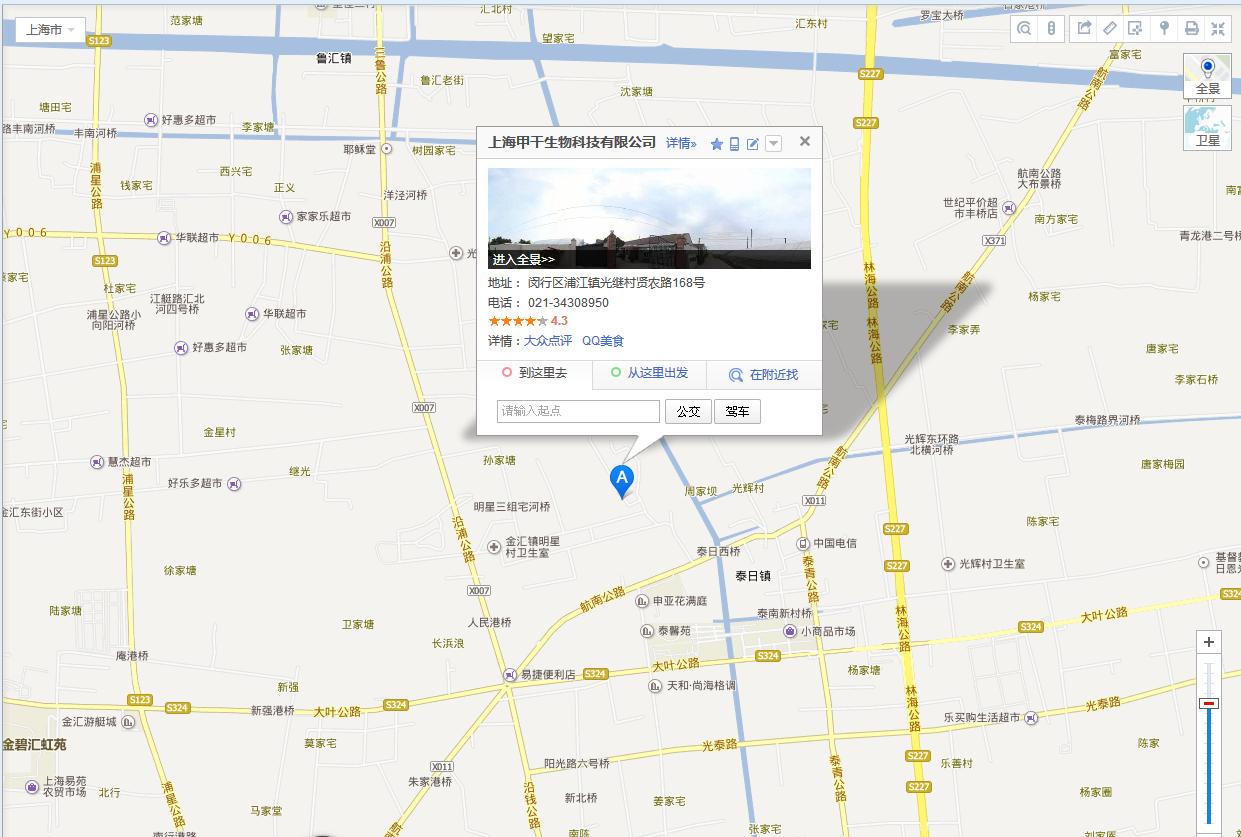Image resolution: width=1241 pixels, height=837 pixels.
Task: Switch to 全景 panorama layer
Action: [1208, 76]
